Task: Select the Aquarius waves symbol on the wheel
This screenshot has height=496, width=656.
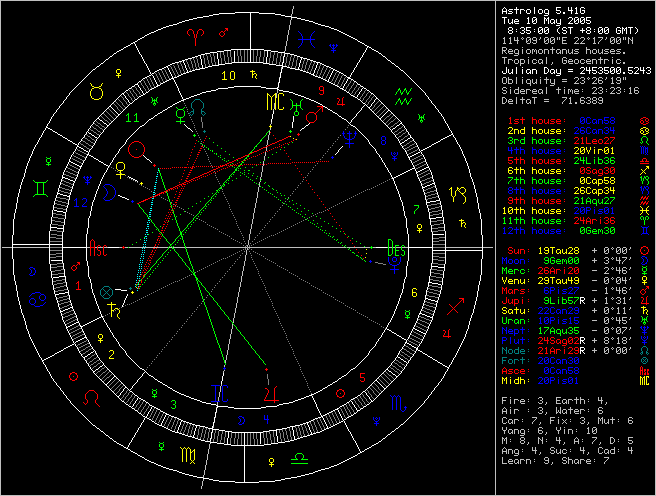Action: pos(403,96)
